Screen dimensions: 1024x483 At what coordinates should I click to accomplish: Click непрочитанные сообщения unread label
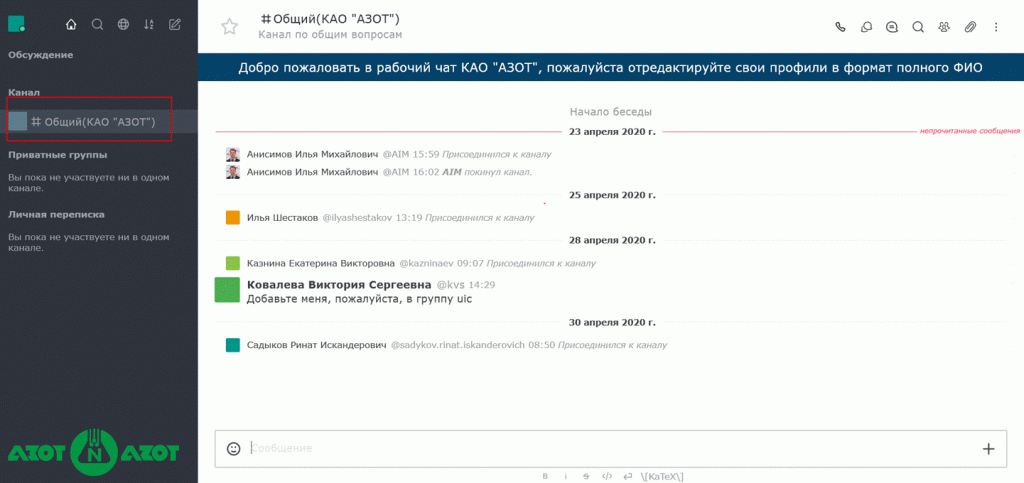pos(970,131)
